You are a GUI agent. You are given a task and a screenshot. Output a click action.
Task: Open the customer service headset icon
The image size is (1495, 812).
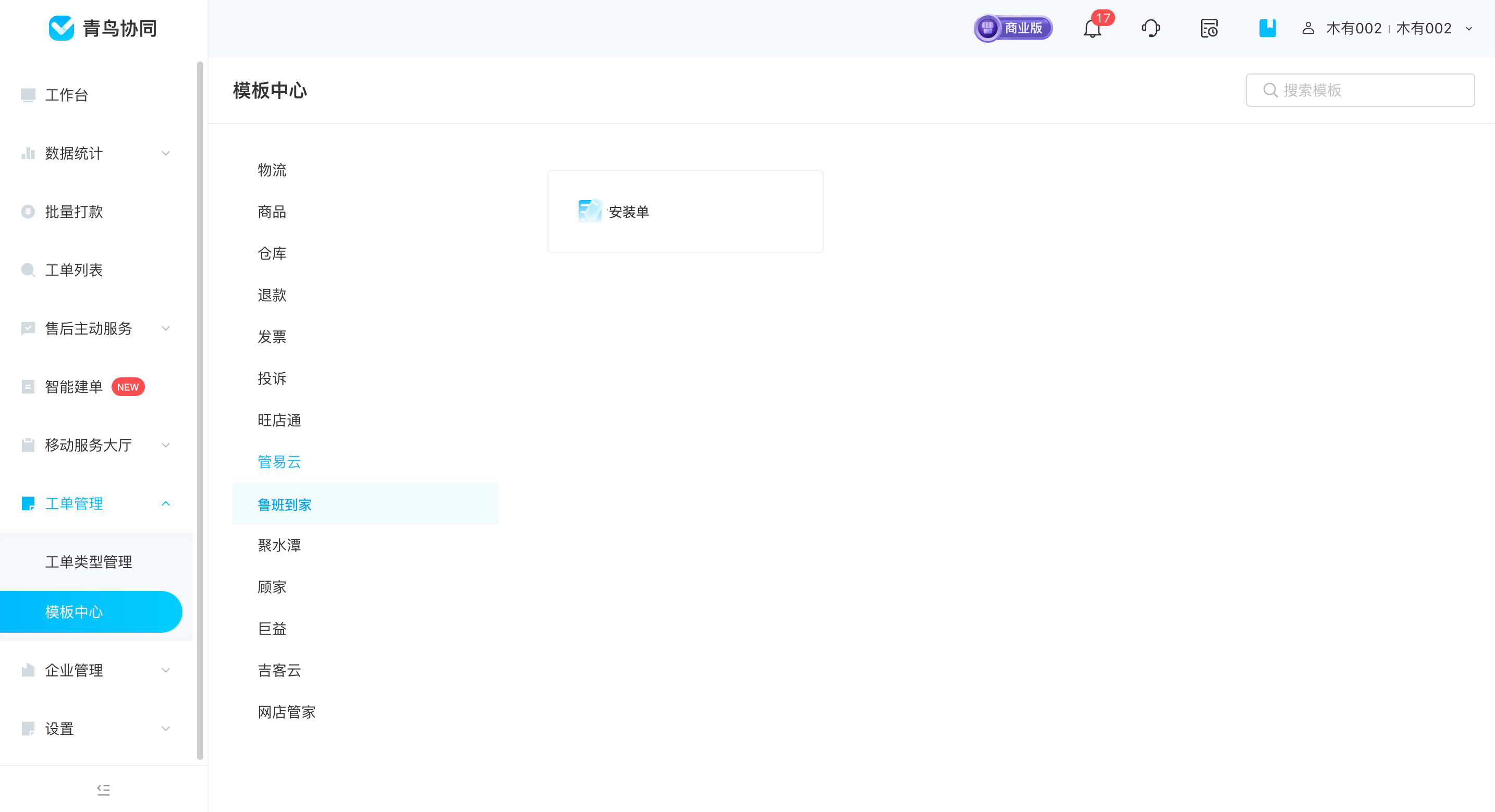1150,28
